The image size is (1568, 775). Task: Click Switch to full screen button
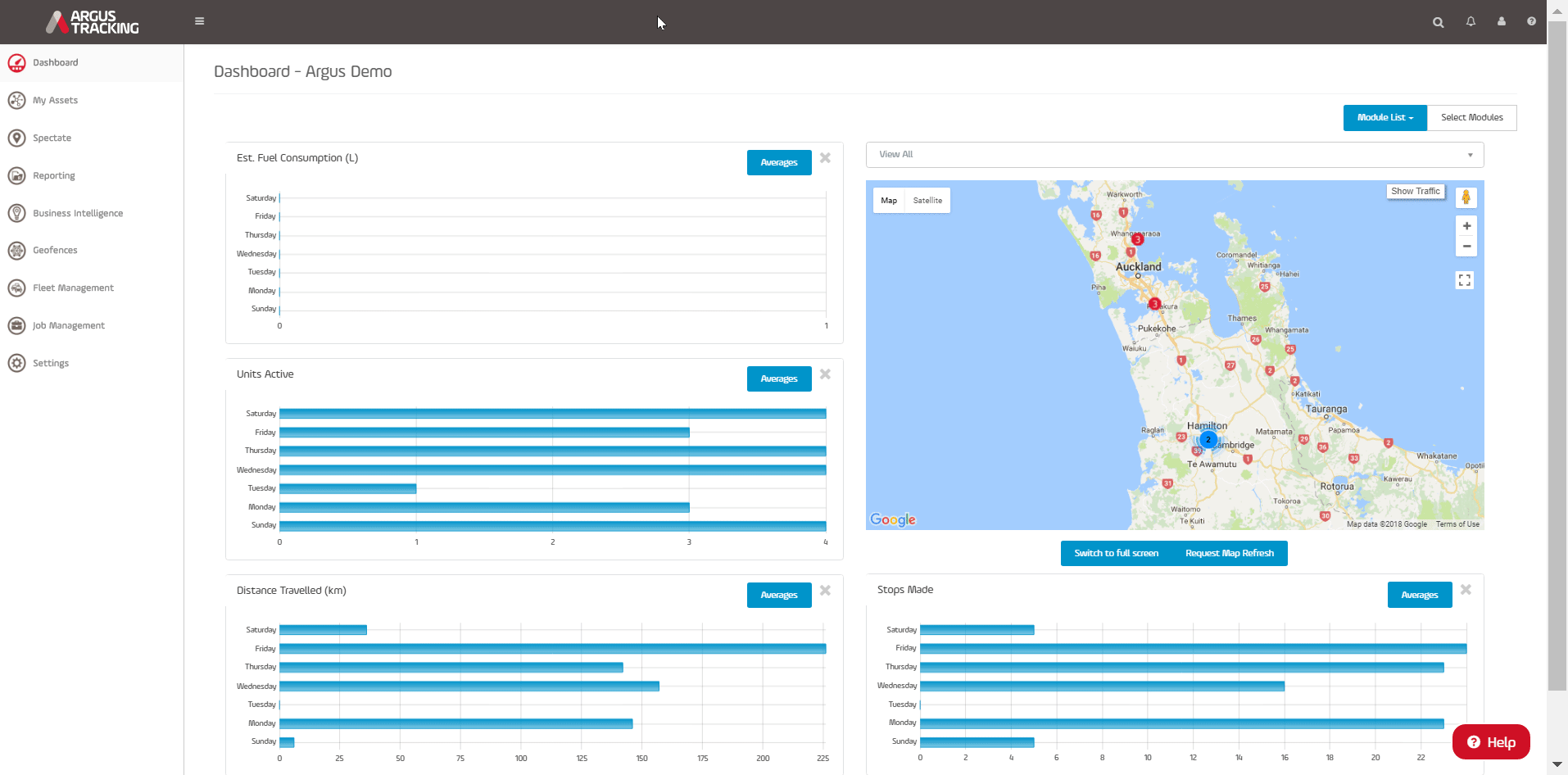click(1116, 554)
